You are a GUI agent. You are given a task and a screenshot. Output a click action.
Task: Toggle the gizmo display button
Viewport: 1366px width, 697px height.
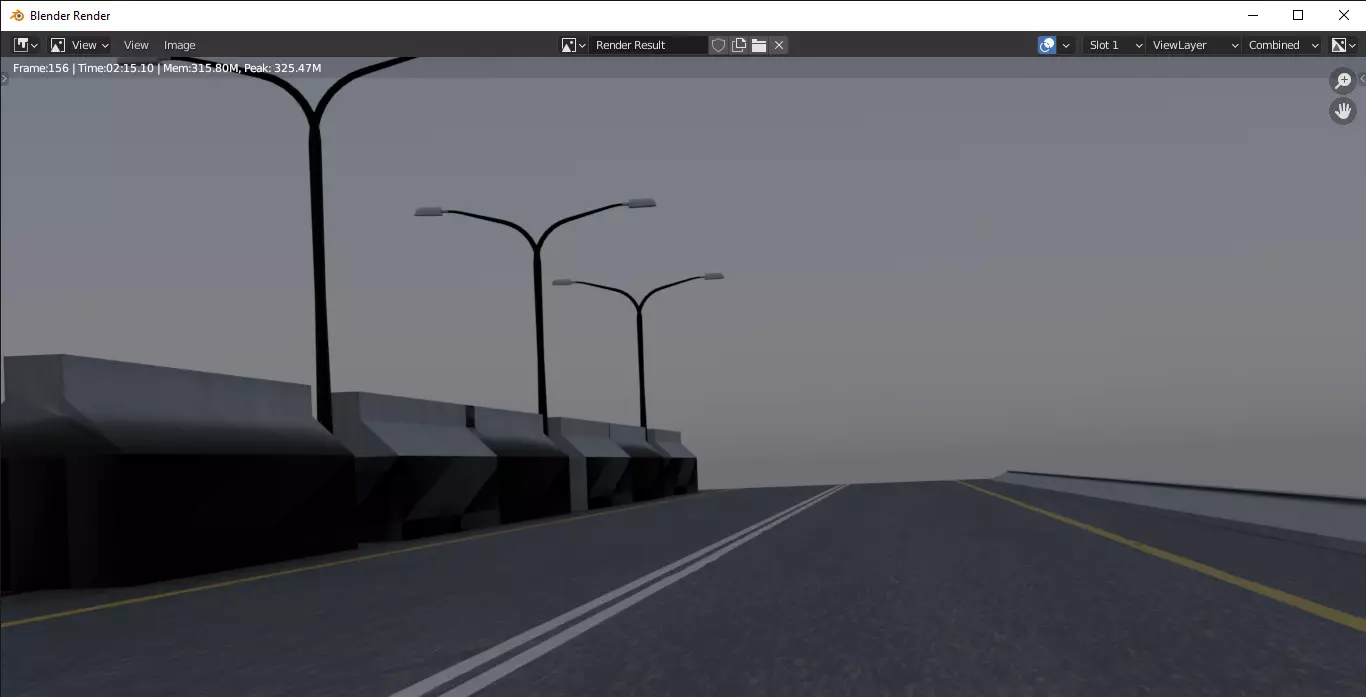[1047, 45]
